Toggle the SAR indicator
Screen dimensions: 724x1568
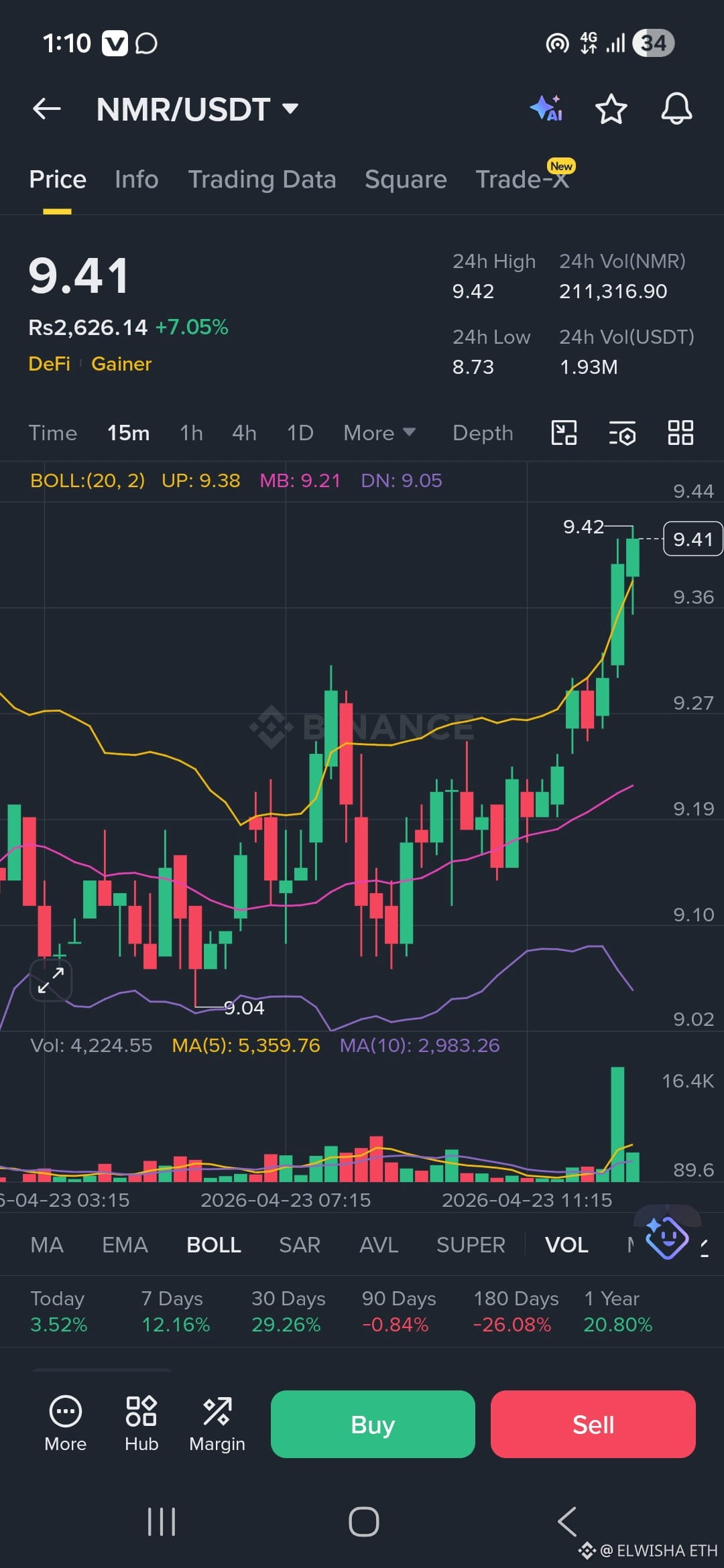click(x=300, y=1245)
